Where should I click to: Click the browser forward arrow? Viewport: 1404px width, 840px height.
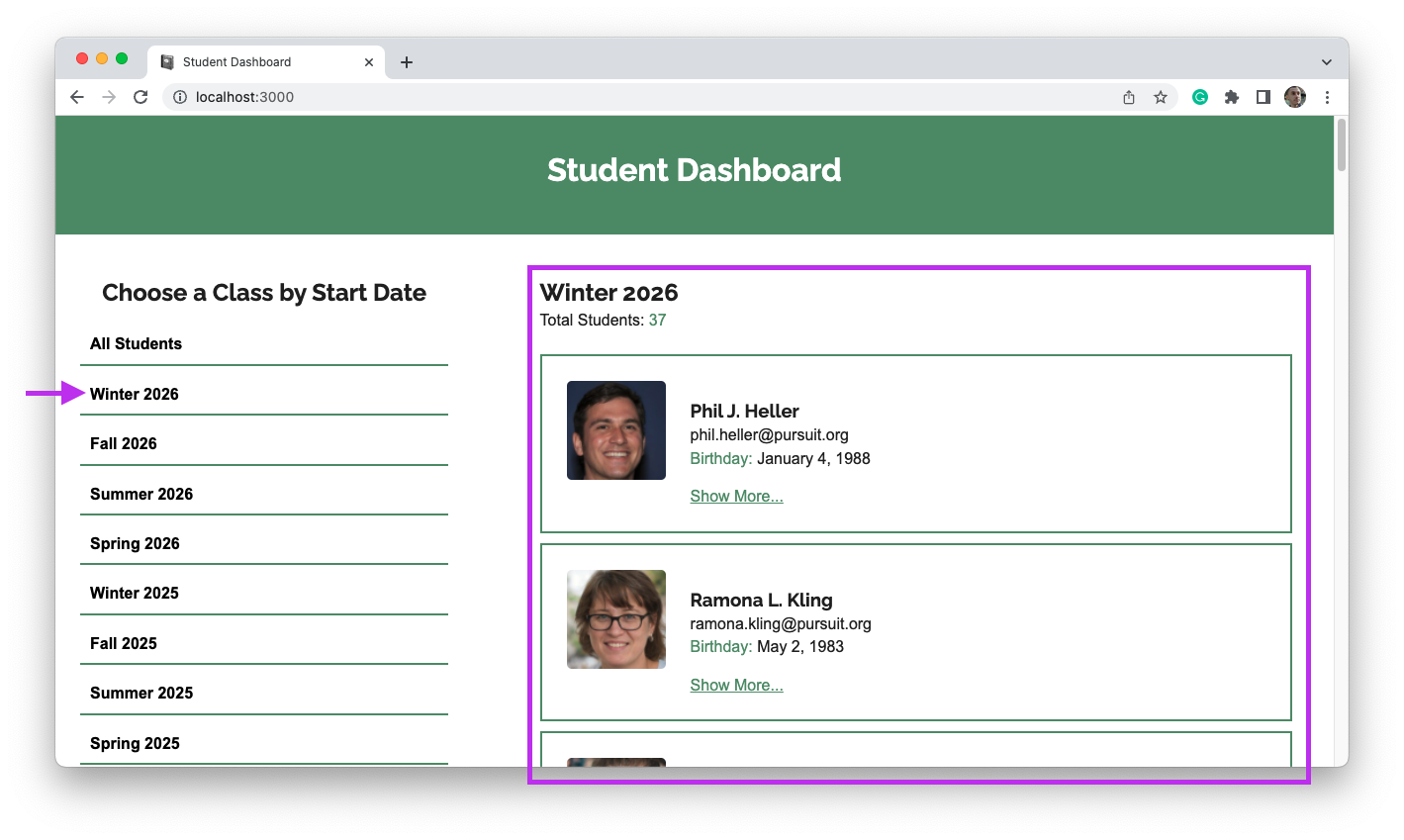(x=109, y=97)
